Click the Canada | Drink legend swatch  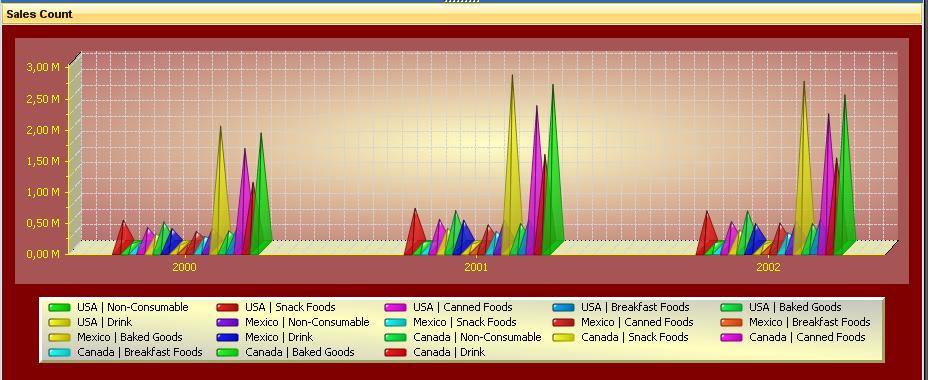395,352
